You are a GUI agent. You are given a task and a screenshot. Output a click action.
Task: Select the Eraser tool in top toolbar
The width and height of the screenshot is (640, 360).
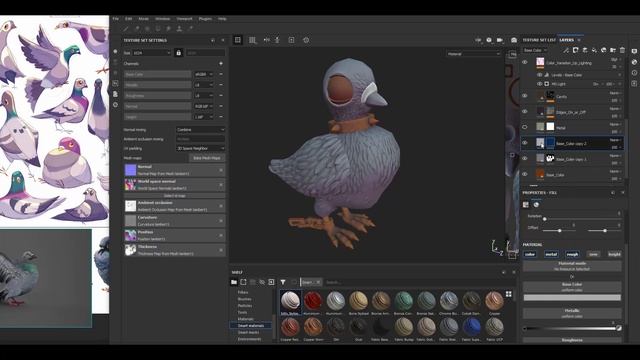click(x=137, y=29)
